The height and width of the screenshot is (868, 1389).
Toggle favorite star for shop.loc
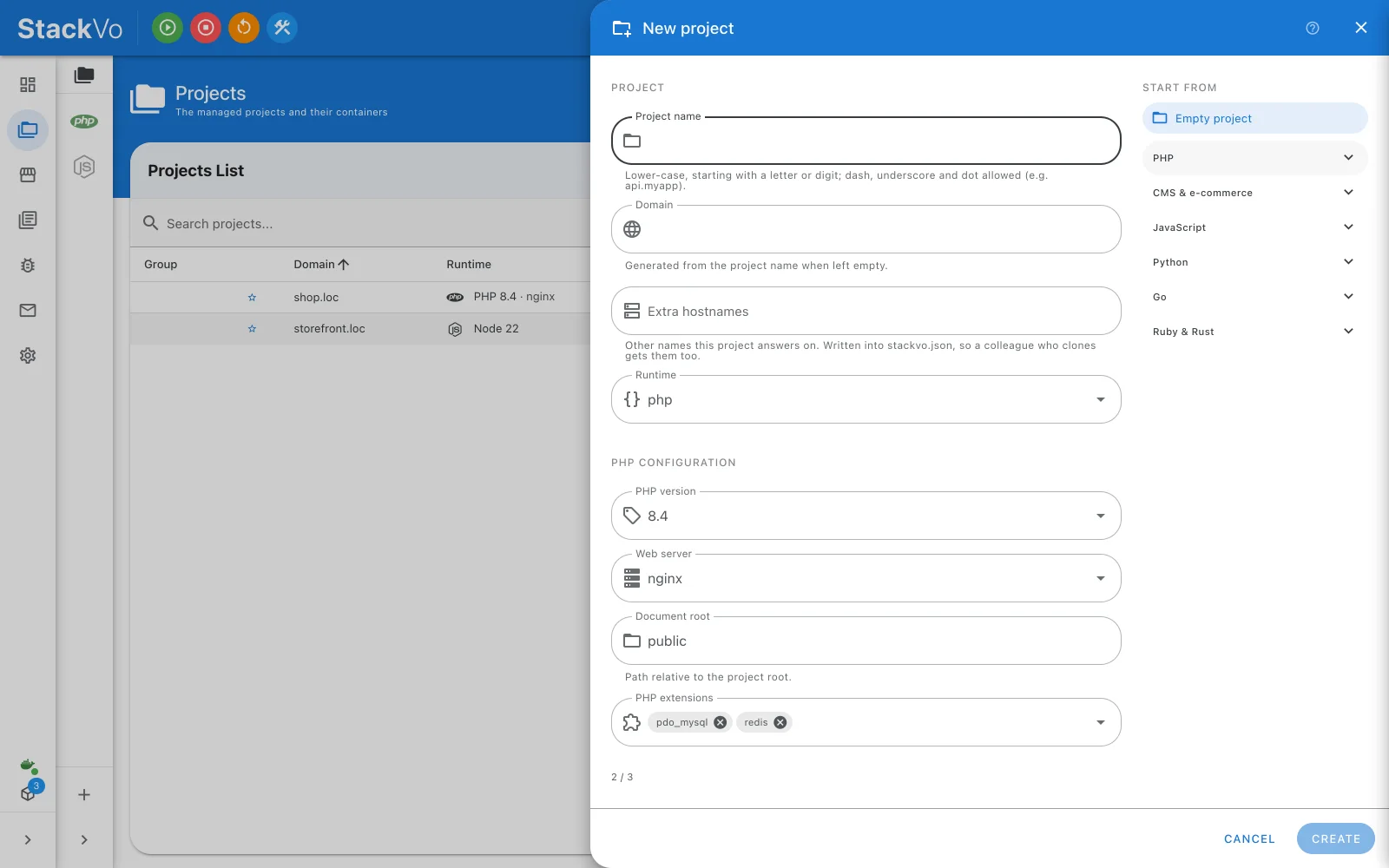point(252,298)
